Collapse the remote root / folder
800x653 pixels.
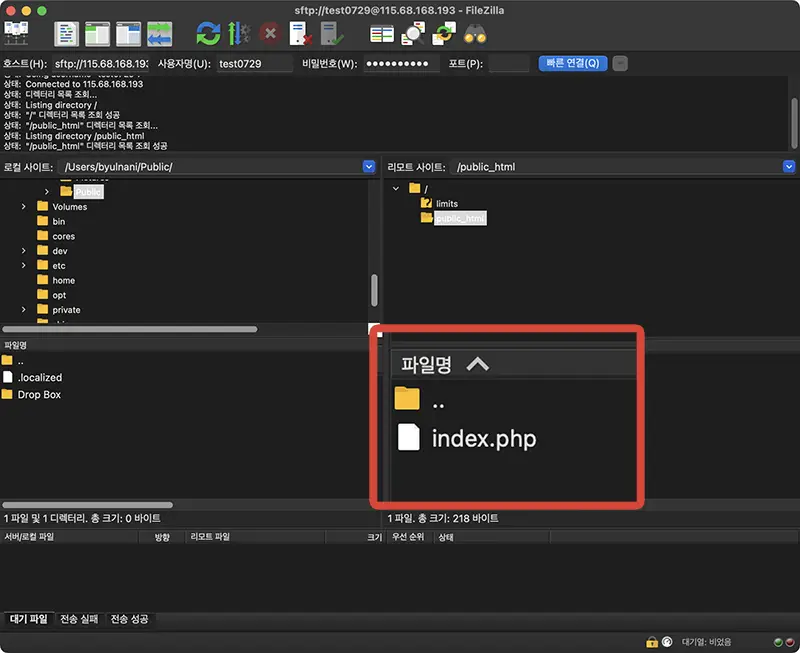tap(396, 189)
